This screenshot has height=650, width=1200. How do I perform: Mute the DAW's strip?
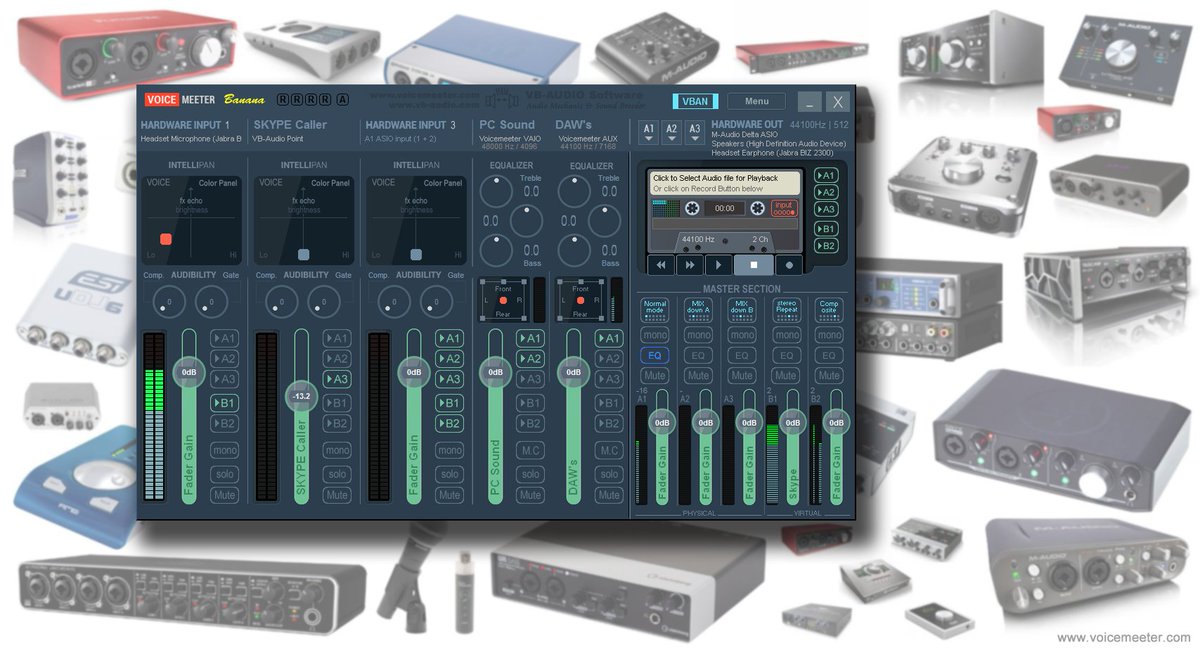point(608,495)
